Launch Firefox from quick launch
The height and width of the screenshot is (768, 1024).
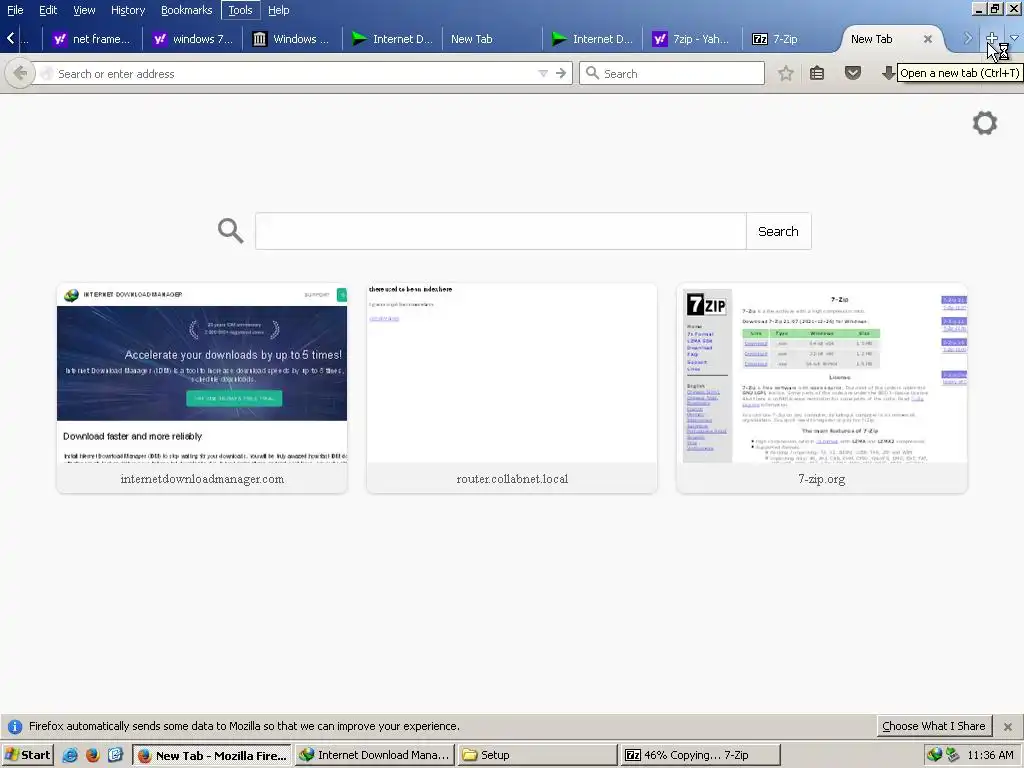(x=93, y=755)
